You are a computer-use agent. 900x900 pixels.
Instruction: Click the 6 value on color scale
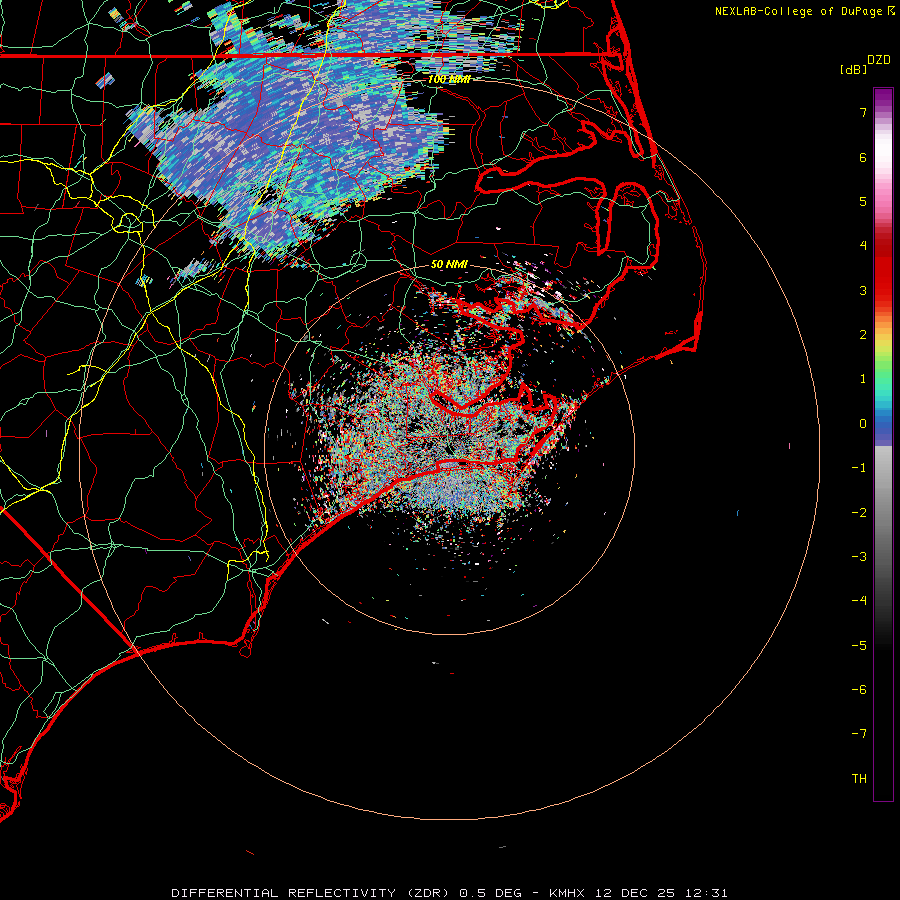coord(863,157)
